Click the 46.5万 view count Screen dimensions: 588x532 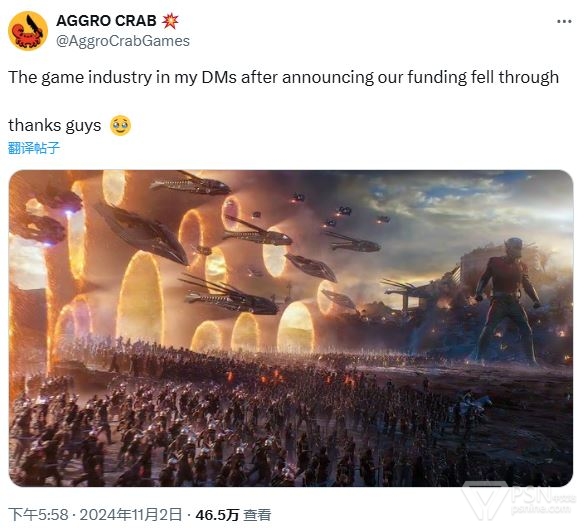click(x=217, y=515)
